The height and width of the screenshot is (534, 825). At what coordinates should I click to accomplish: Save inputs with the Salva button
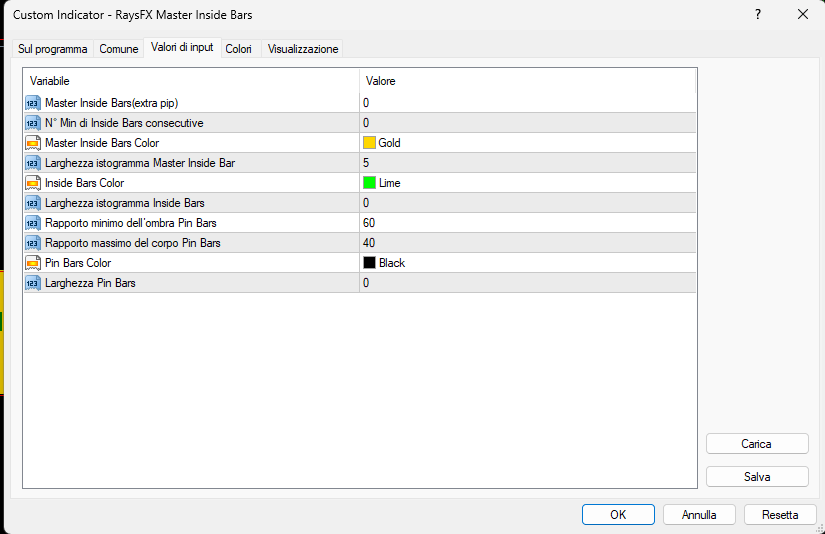pyautogui.click(x=757, y=477)
